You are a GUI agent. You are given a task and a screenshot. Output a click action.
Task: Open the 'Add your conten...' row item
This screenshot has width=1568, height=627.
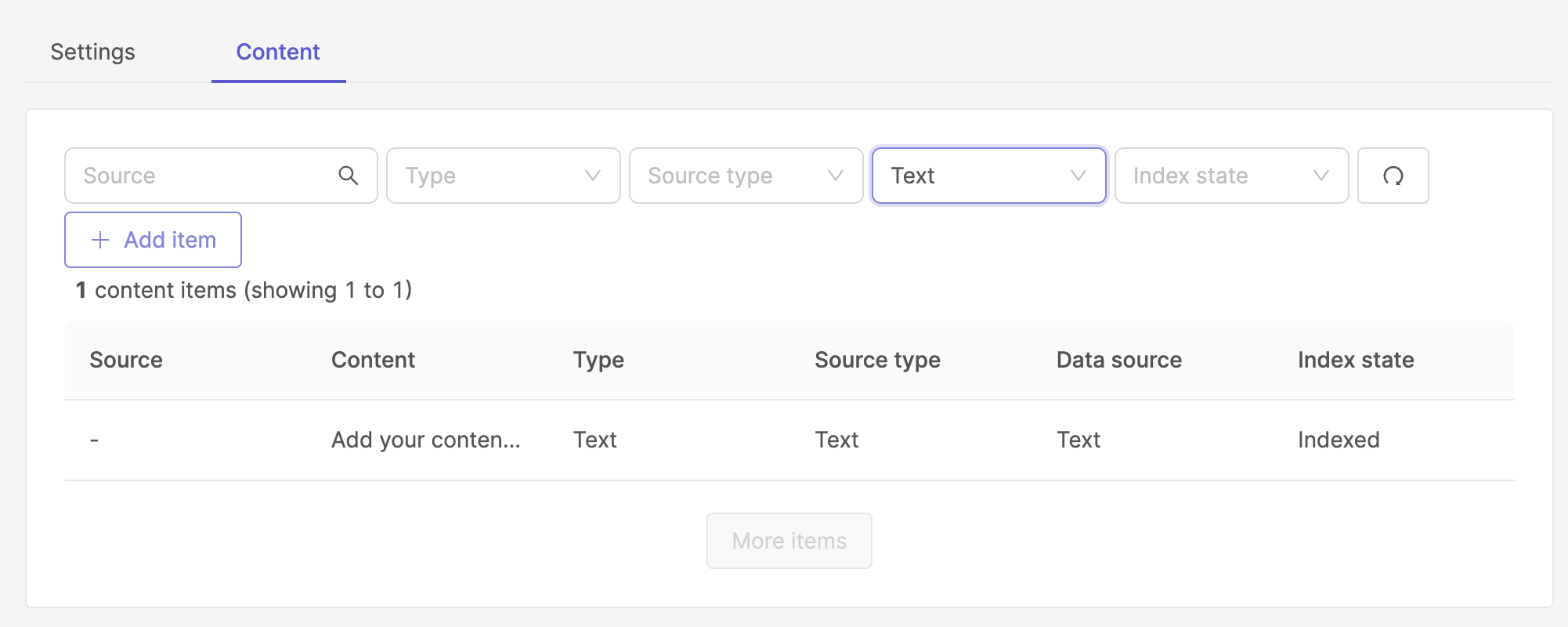[425, 440]
